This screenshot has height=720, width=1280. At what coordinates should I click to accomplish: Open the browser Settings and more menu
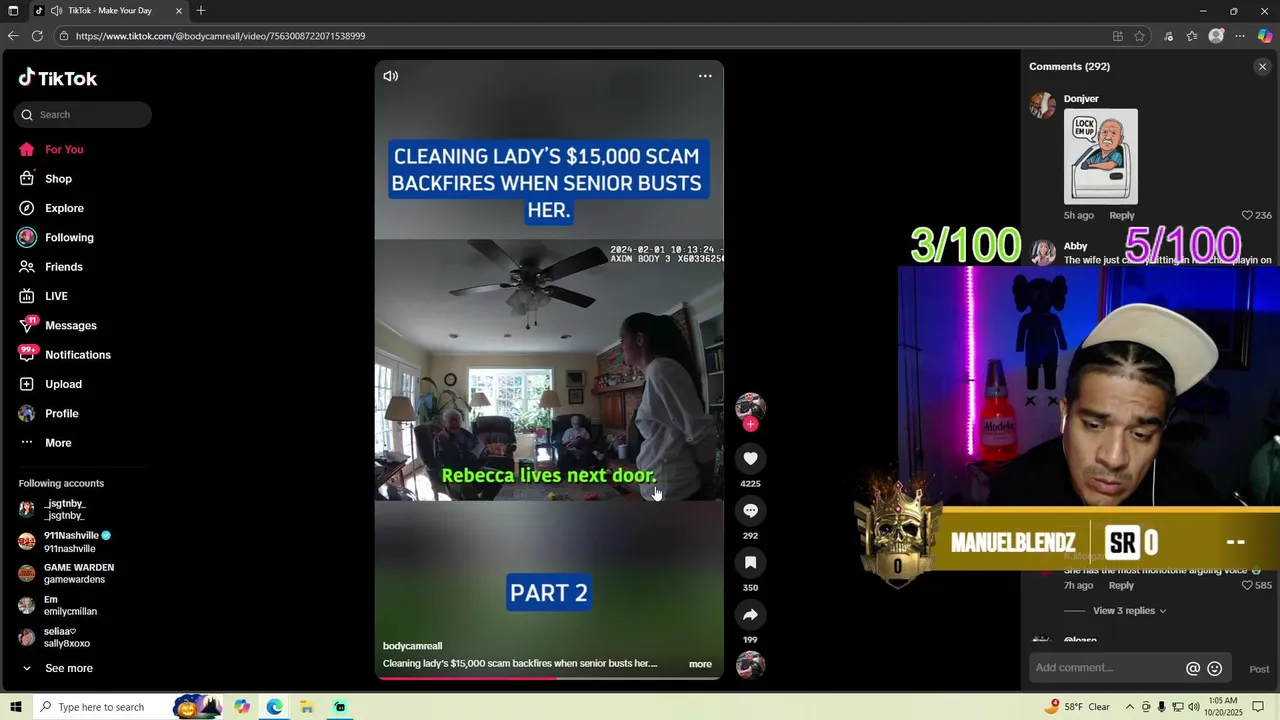[1240, 36]
